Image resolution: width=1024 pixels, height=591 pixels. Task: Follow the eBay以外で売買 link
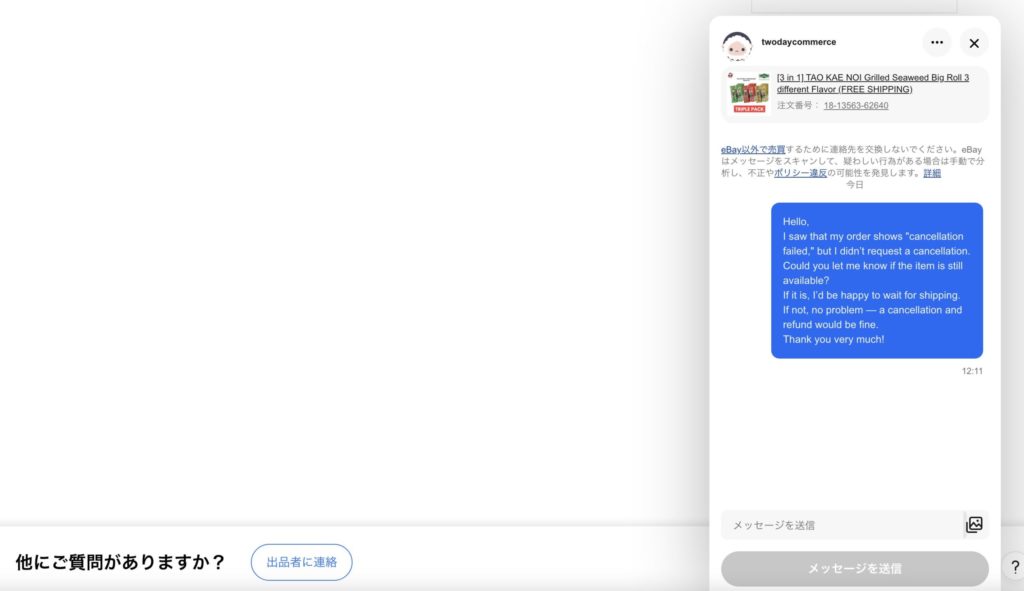[x=753, y=150]
